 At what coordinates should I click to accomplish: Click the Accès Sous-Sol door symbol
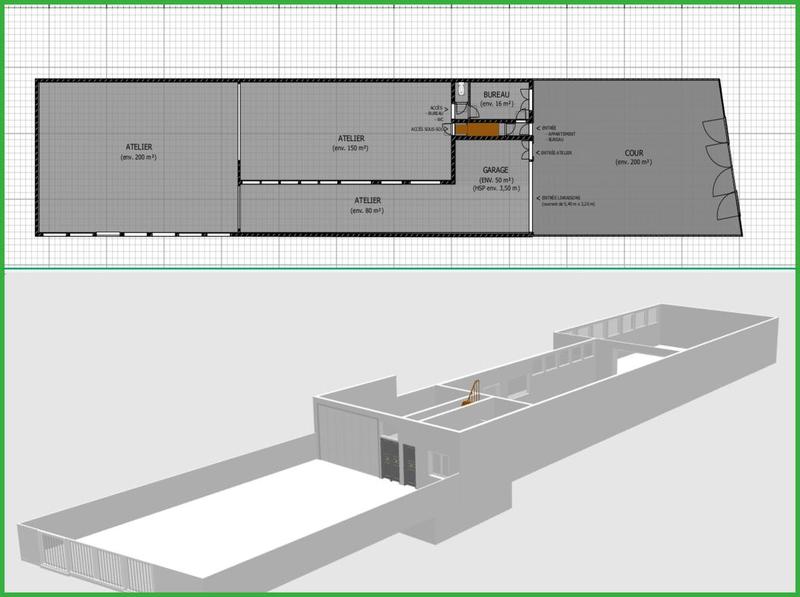coord(447,130)
